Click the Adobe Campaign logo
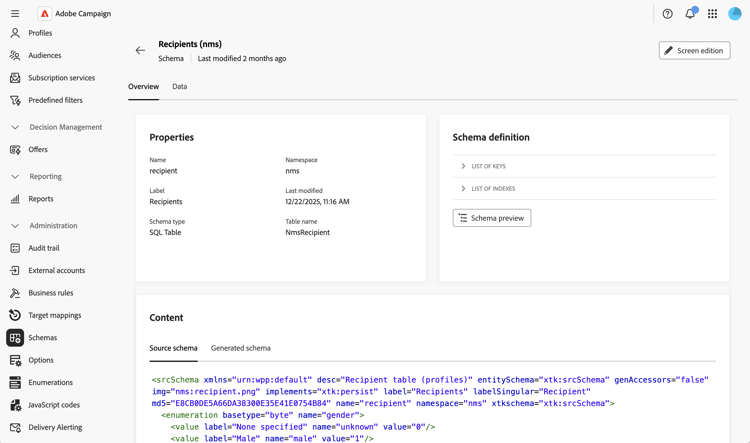 click(45, 14)
